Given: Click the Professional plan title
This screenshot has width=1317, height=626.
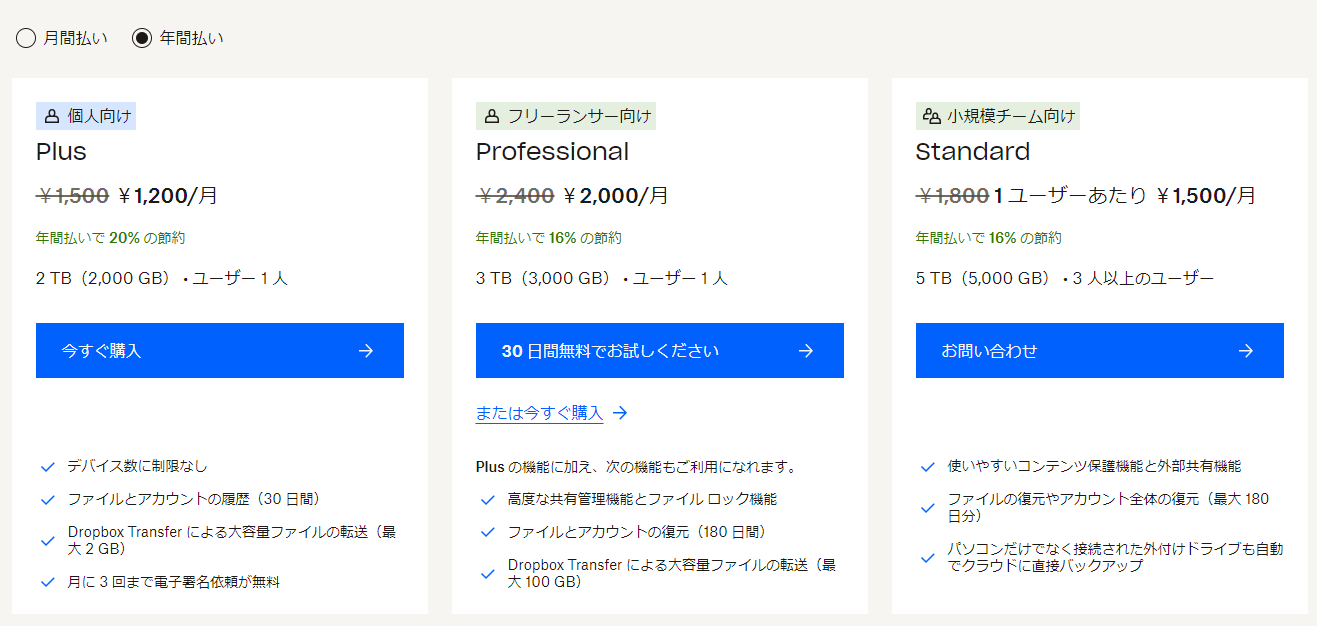Looking at the screenshot, I should 553,152.
